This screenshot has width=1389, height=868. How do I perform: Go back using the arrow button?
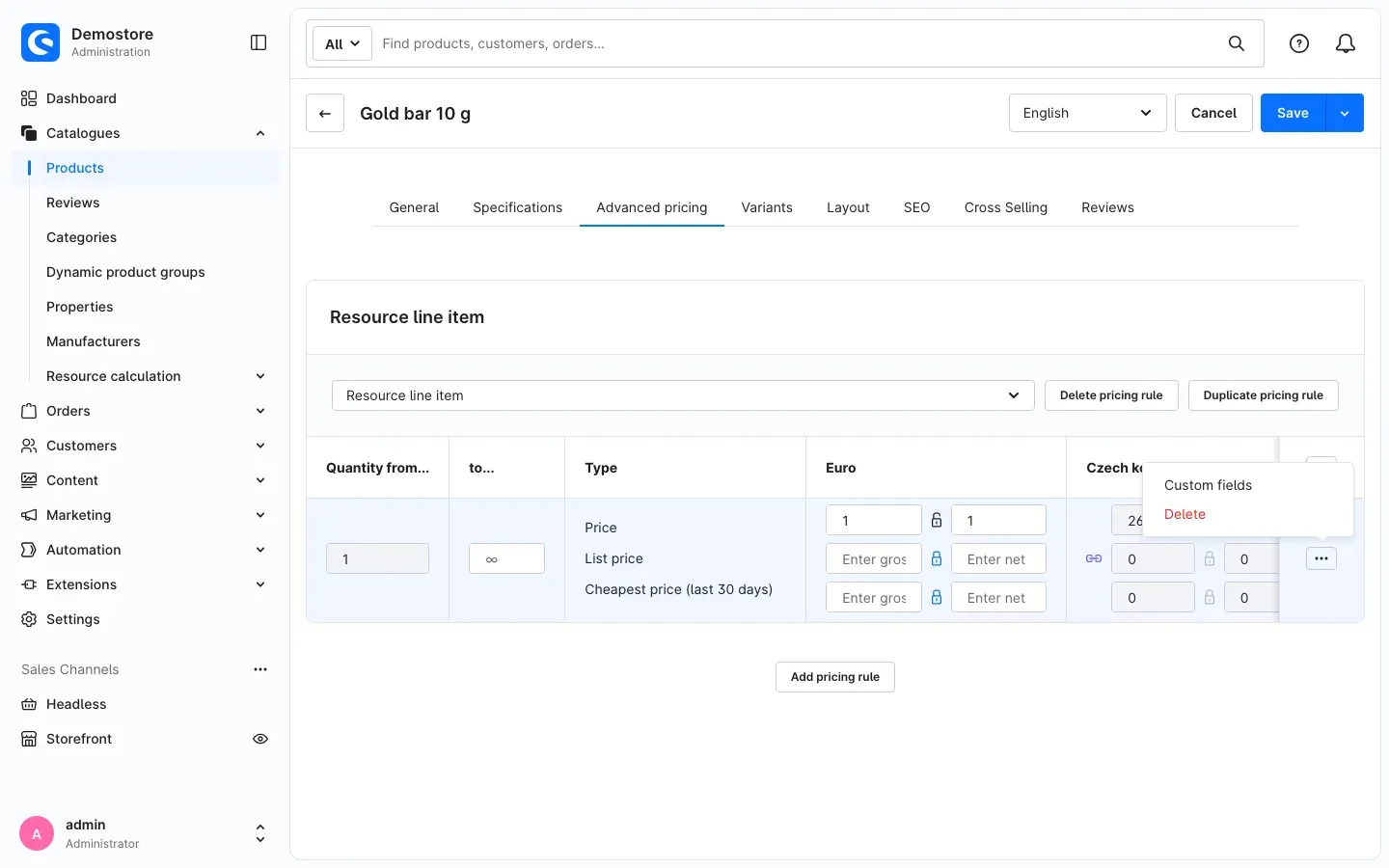pos(325,113)
